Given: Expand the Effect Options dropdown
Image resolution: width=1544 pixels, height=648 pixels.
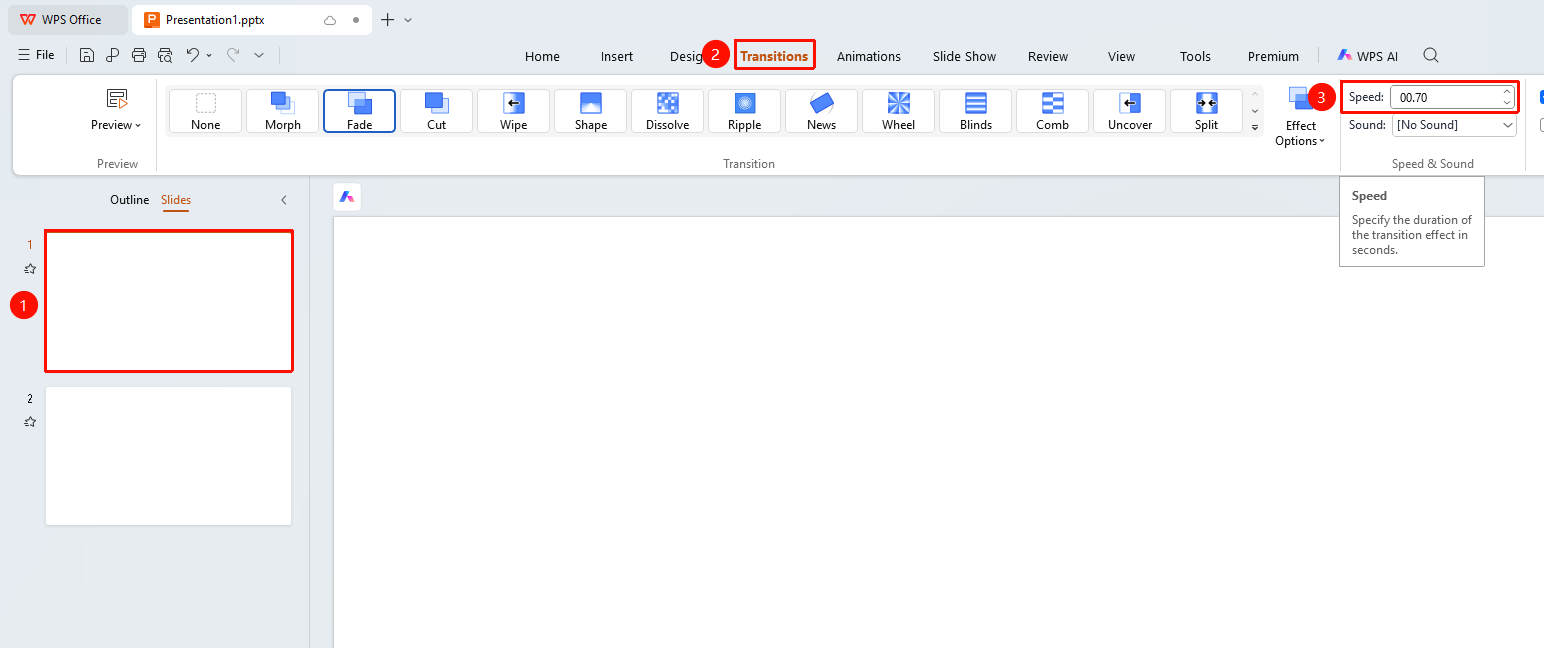Looking at the screenshot, I should (x=1300, y=117).
